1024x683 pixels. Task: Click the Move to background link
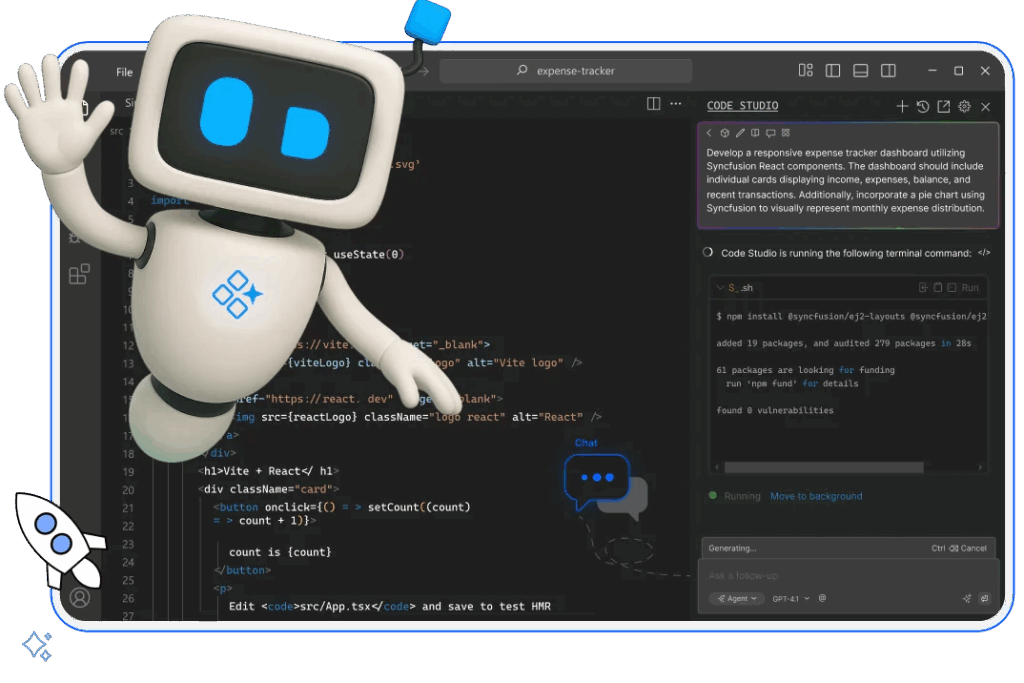[816, 496]
